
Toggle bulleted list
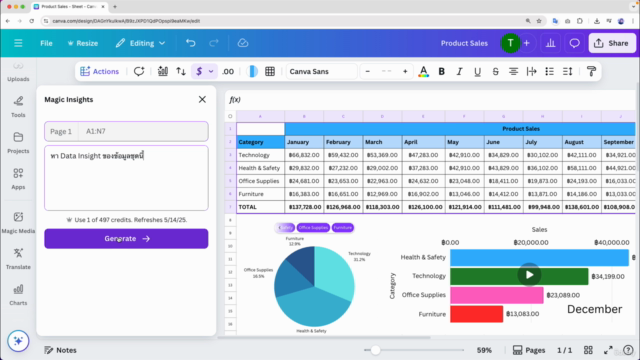point(549,71)
